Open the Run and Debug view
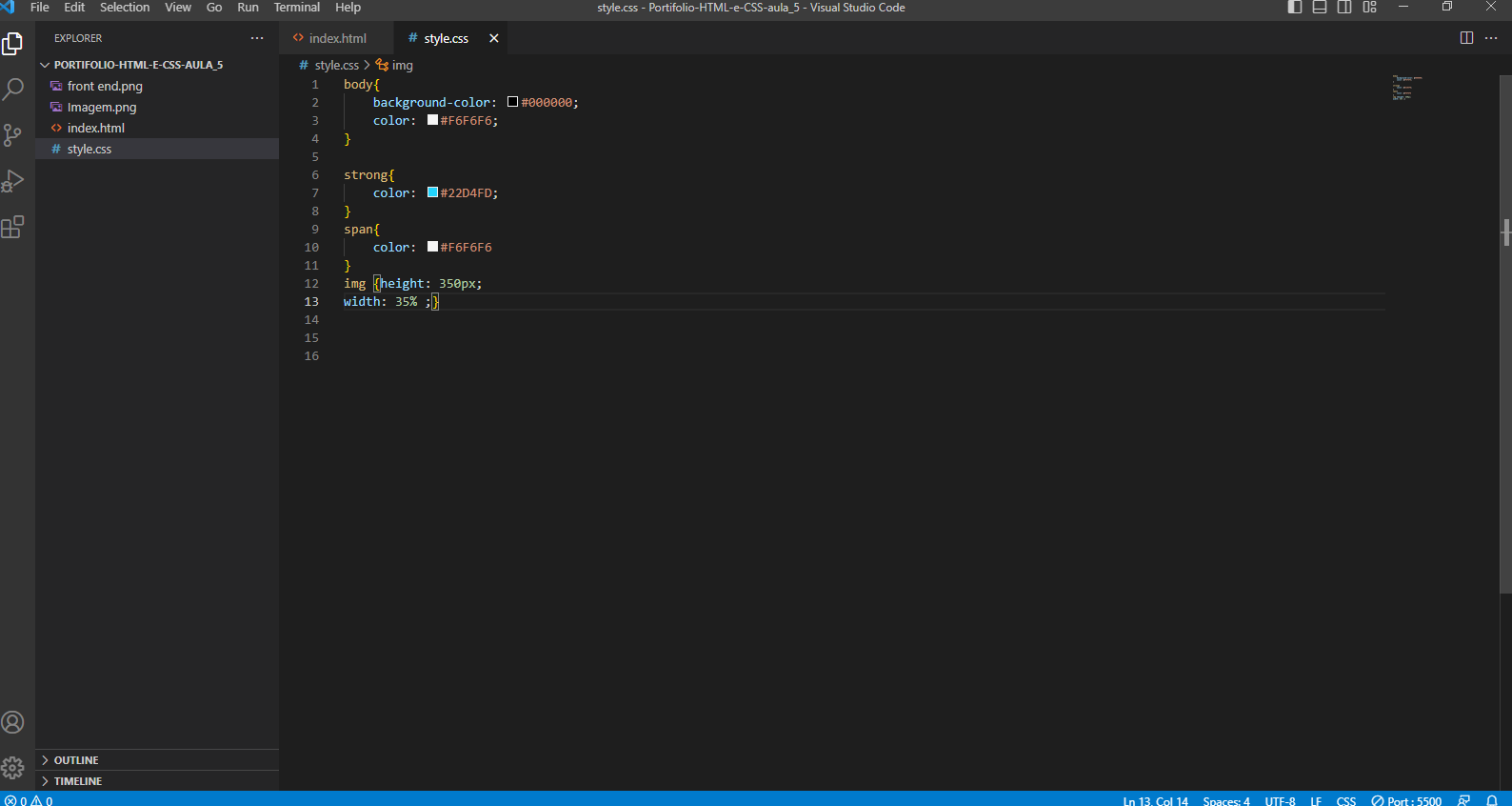The image size is (1512, 806). click(x=13, y=181)
